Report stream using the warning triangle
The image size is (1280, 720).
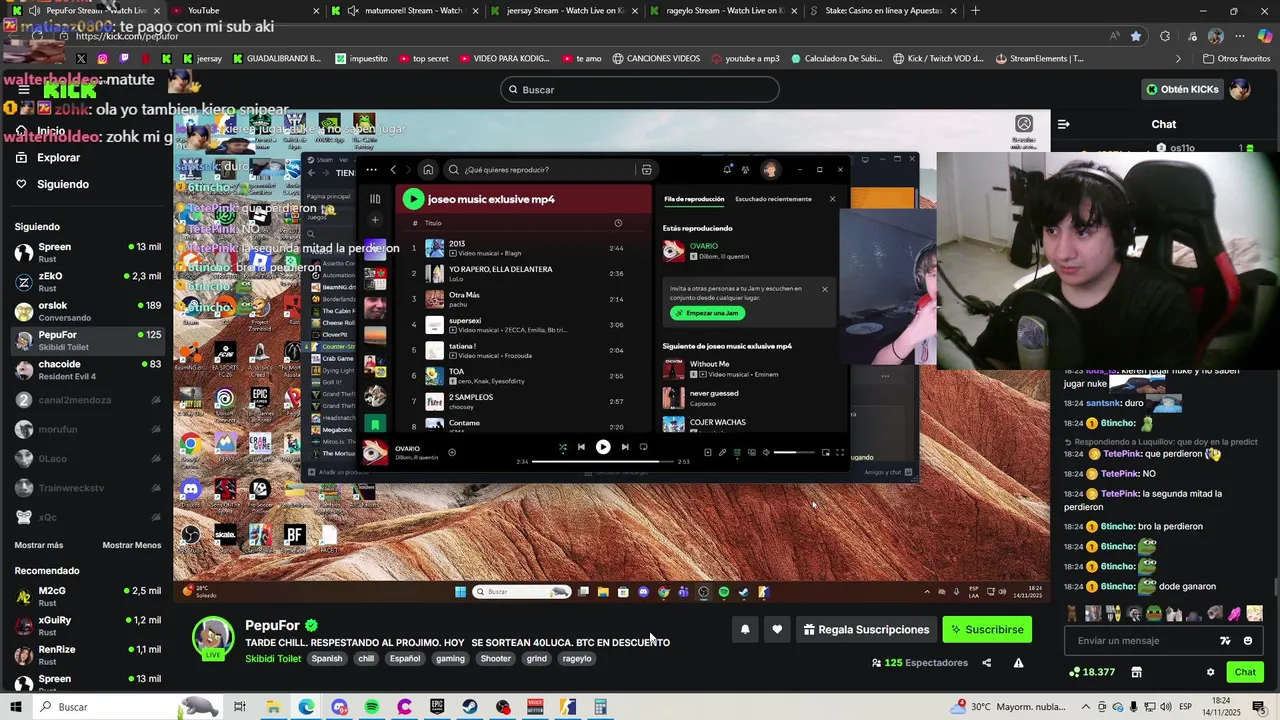[x=1018, y=663]
